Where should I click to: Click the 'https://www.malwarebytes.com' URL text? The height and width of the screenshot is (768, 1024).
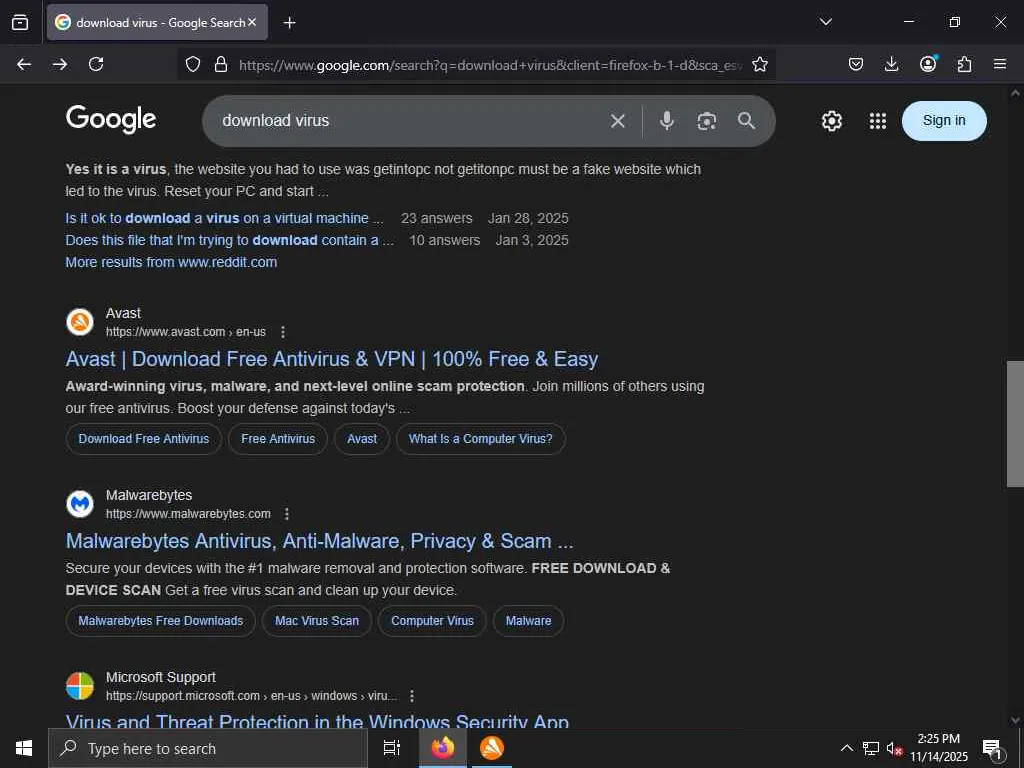pyautogui.click(x=188, y=514)
